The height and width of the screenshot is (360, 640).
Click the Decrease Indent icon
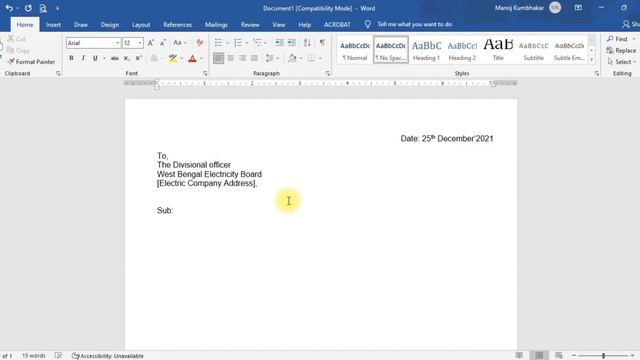pos(279,43)
